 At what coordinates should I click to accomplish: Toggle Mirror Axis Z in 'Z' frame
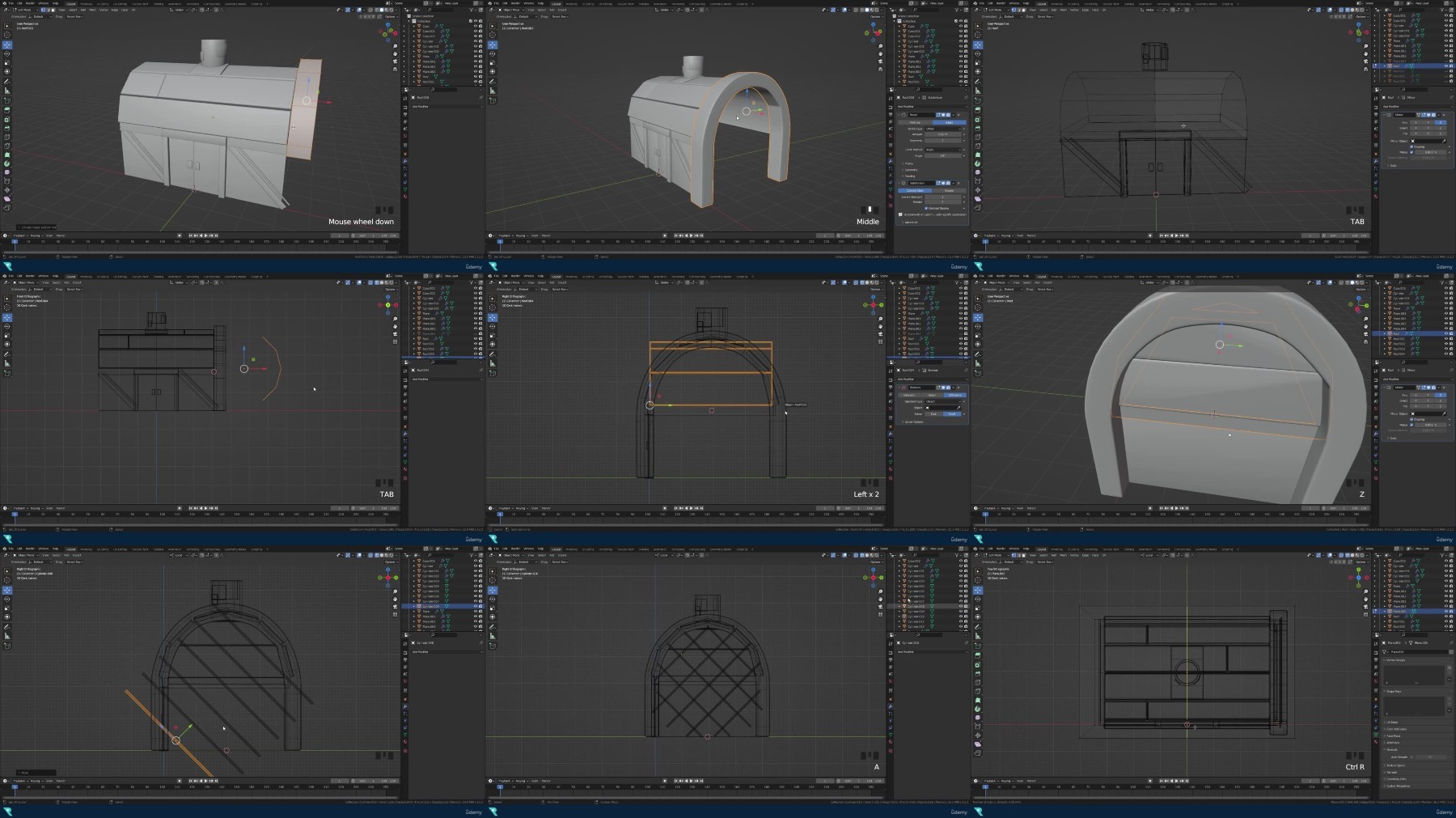1441,396
